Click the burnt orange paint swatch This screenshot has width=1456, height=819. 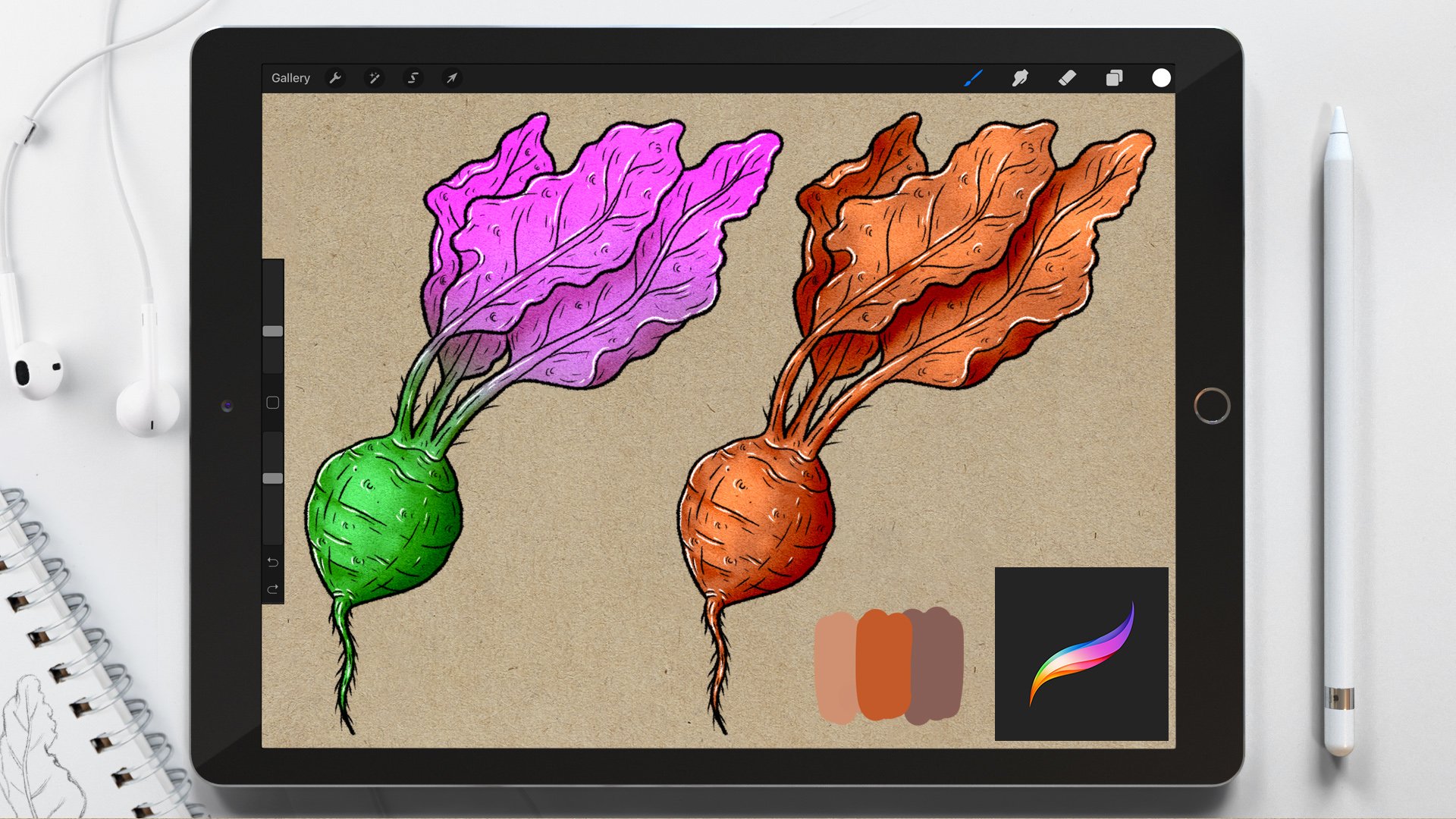(883, 665)
